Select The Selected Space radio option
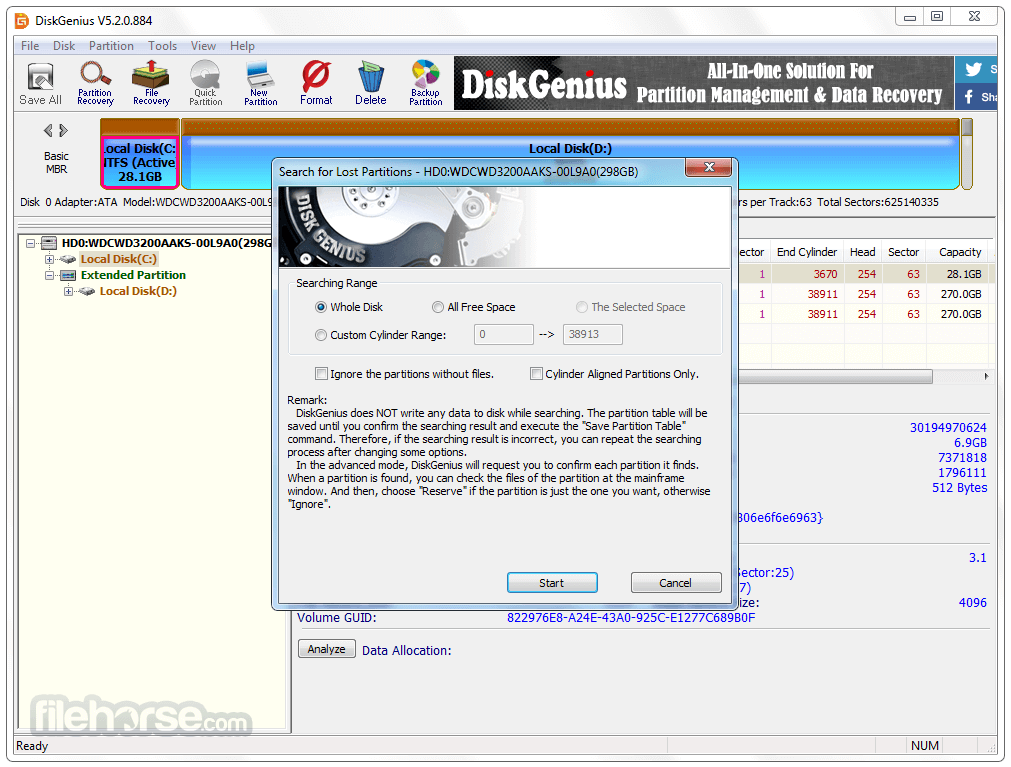The height and width of the screenshot is (767, 1011). pyautogui.click(x=582, y=307)
